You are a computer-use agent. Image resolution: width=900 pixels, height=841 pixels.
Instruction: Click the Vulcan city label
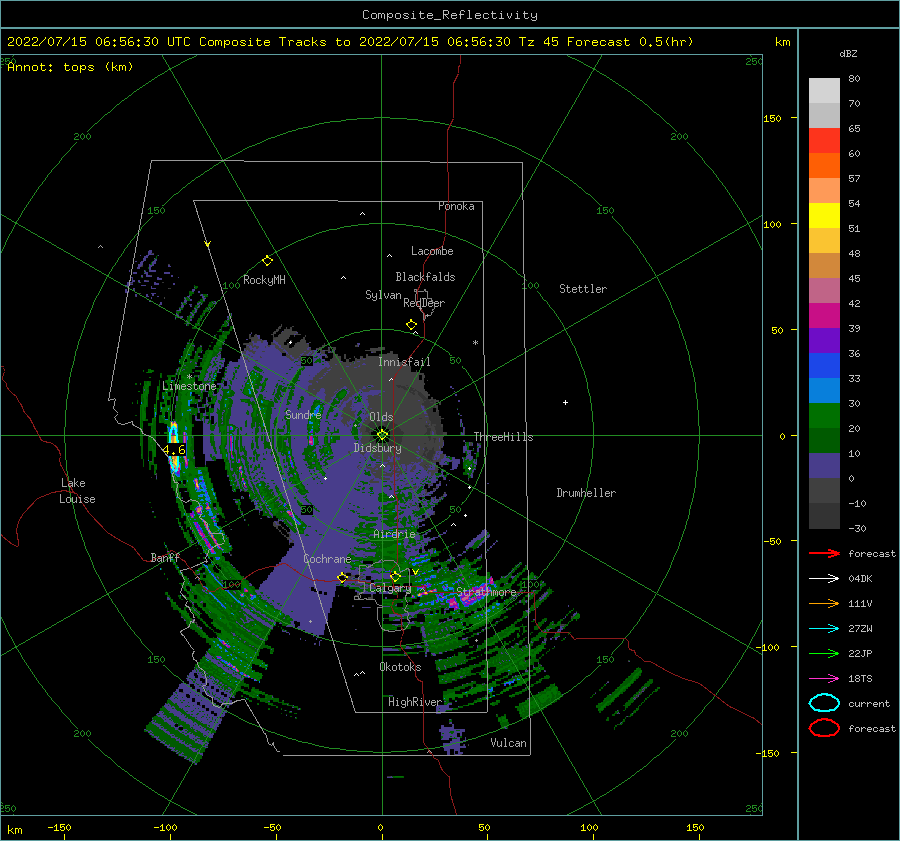(509, 743)
